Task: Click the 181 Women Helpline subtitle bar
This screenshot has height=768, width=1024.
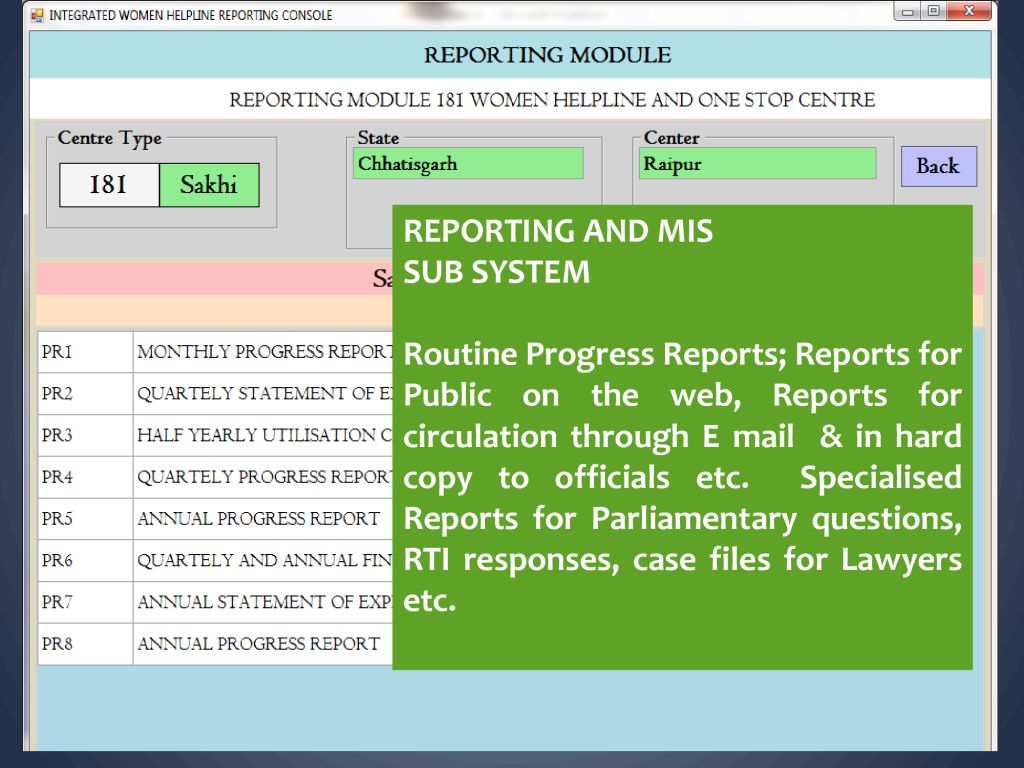Action: point(551,100)
